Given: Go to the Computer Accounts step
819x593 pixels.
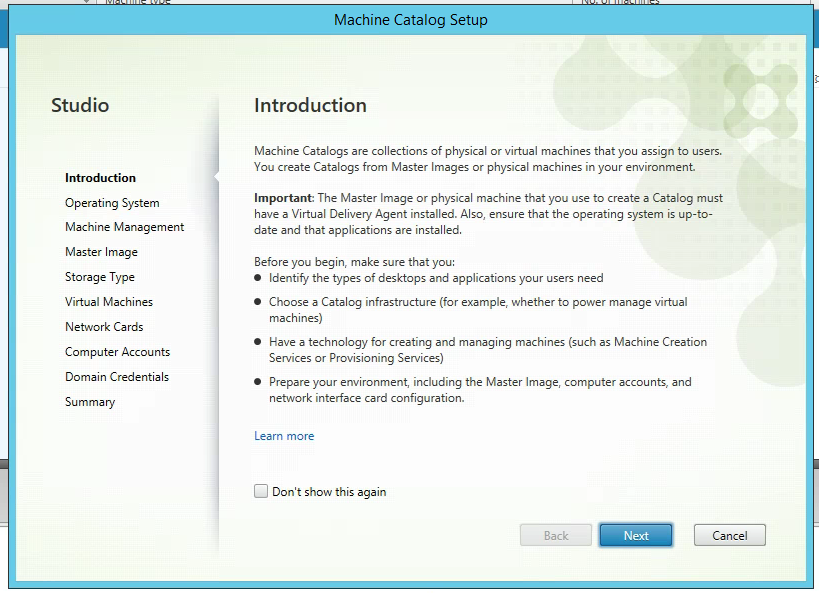Looking at the screenshot, I should click(x=117, y=352).
